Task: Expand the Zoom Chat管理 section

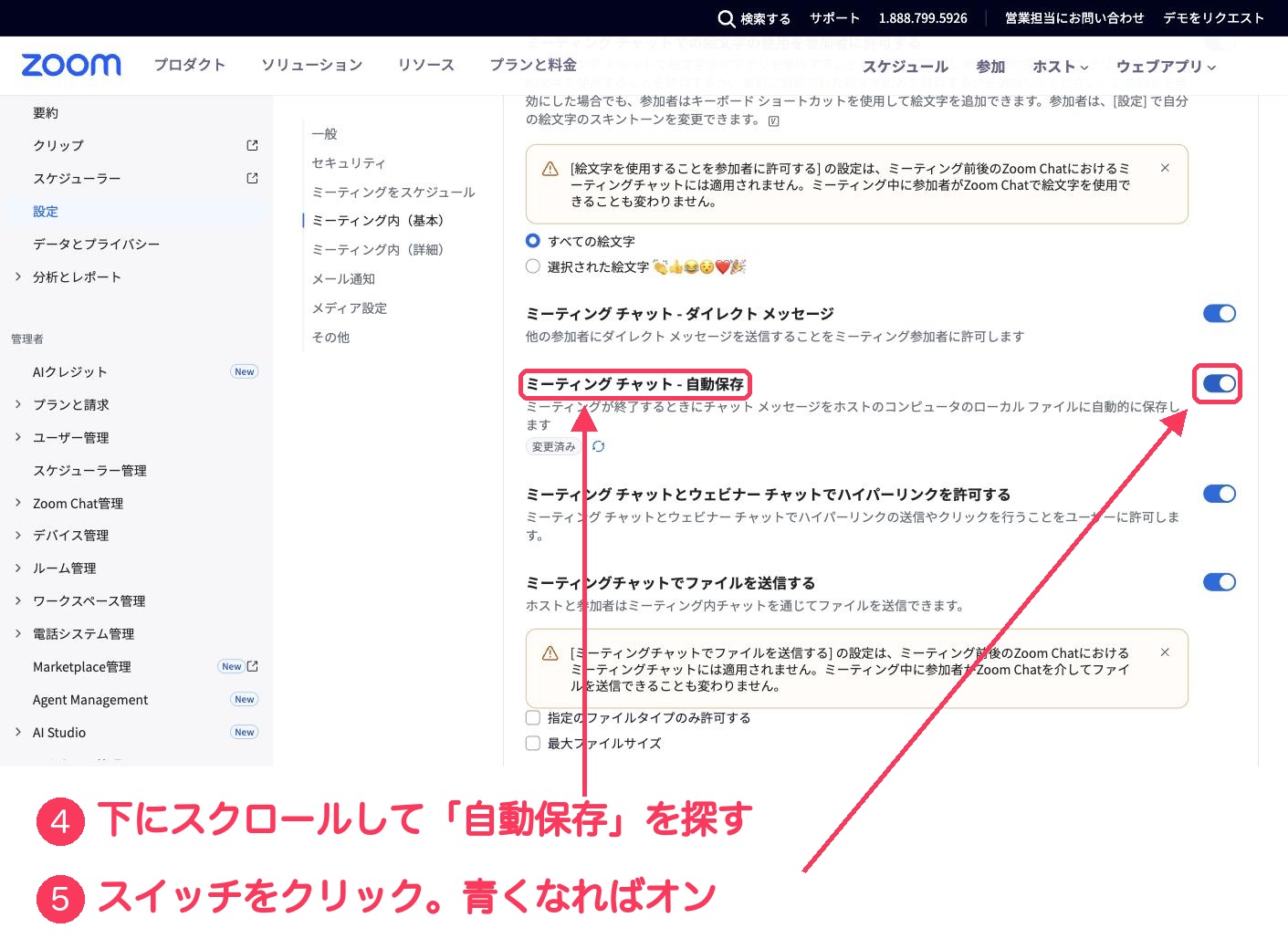Action: (18, 503)
